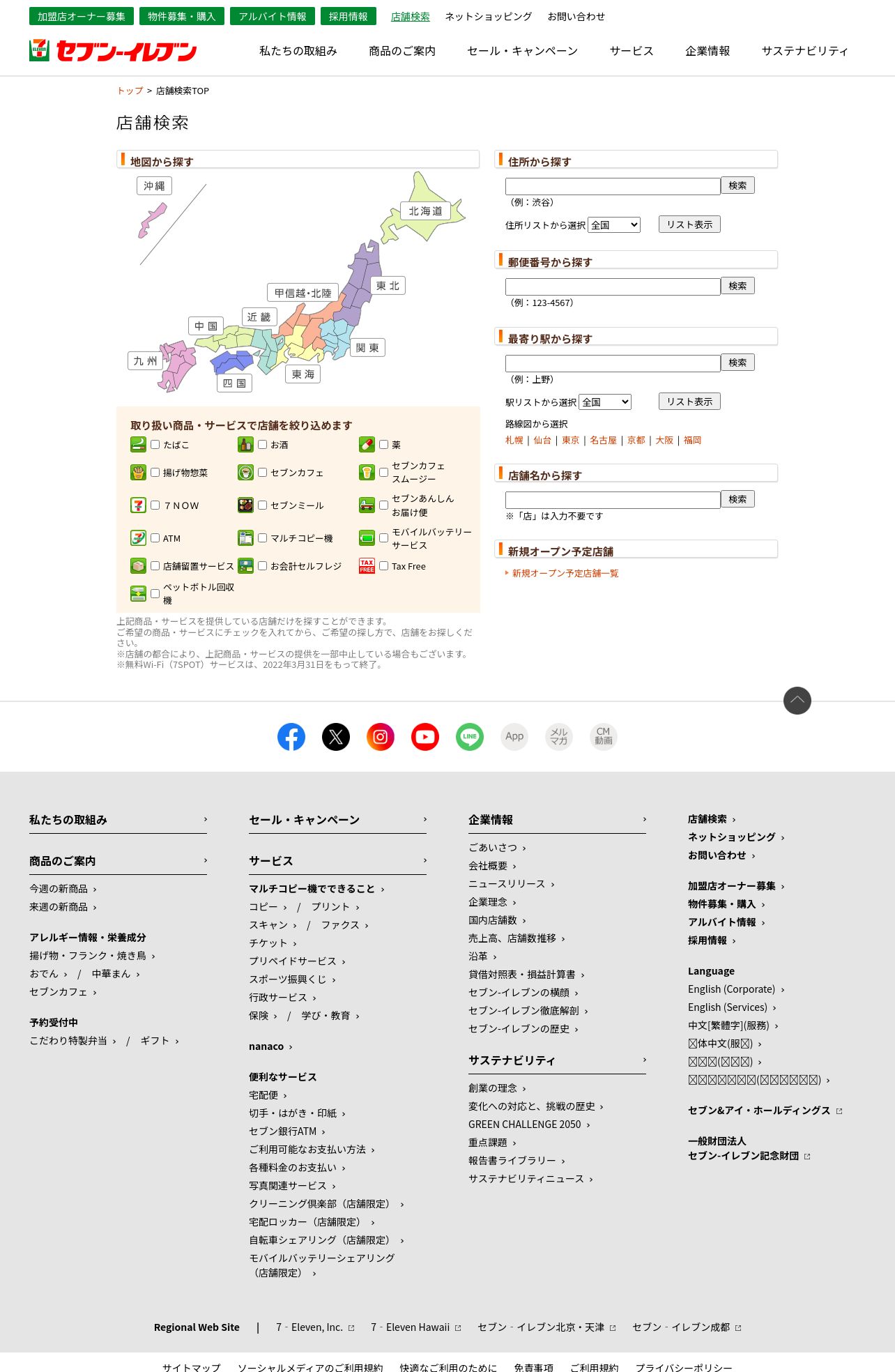
Task: Open the メルマガ round icon
Action: pos(559,737)
